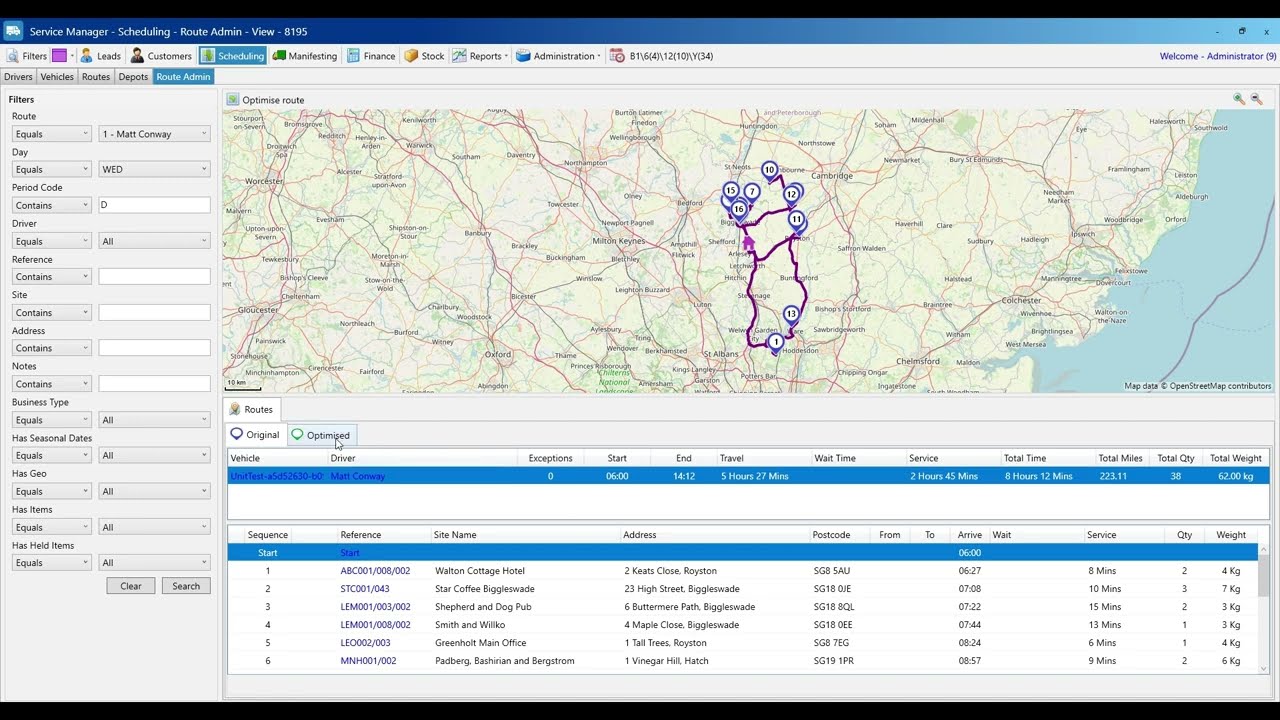Sort by the Exceptions column header
Viewport: 1280px width, 720px height.
coord(550,458)
